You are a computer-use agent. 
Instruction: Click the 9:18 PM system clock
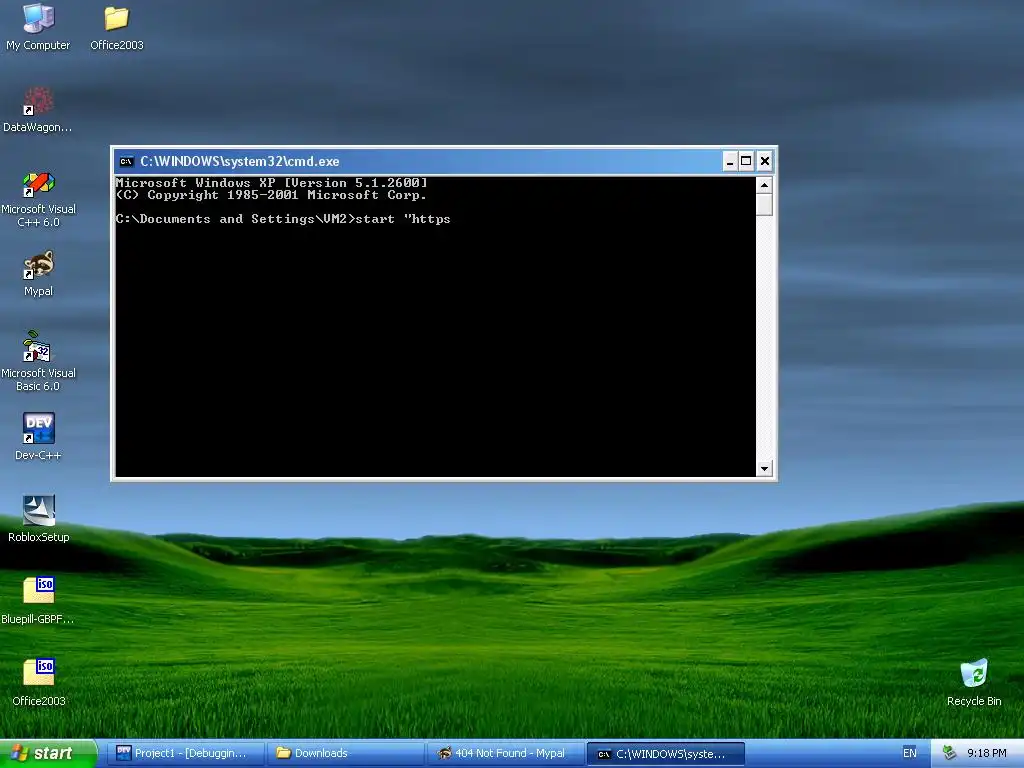[986, 753]
